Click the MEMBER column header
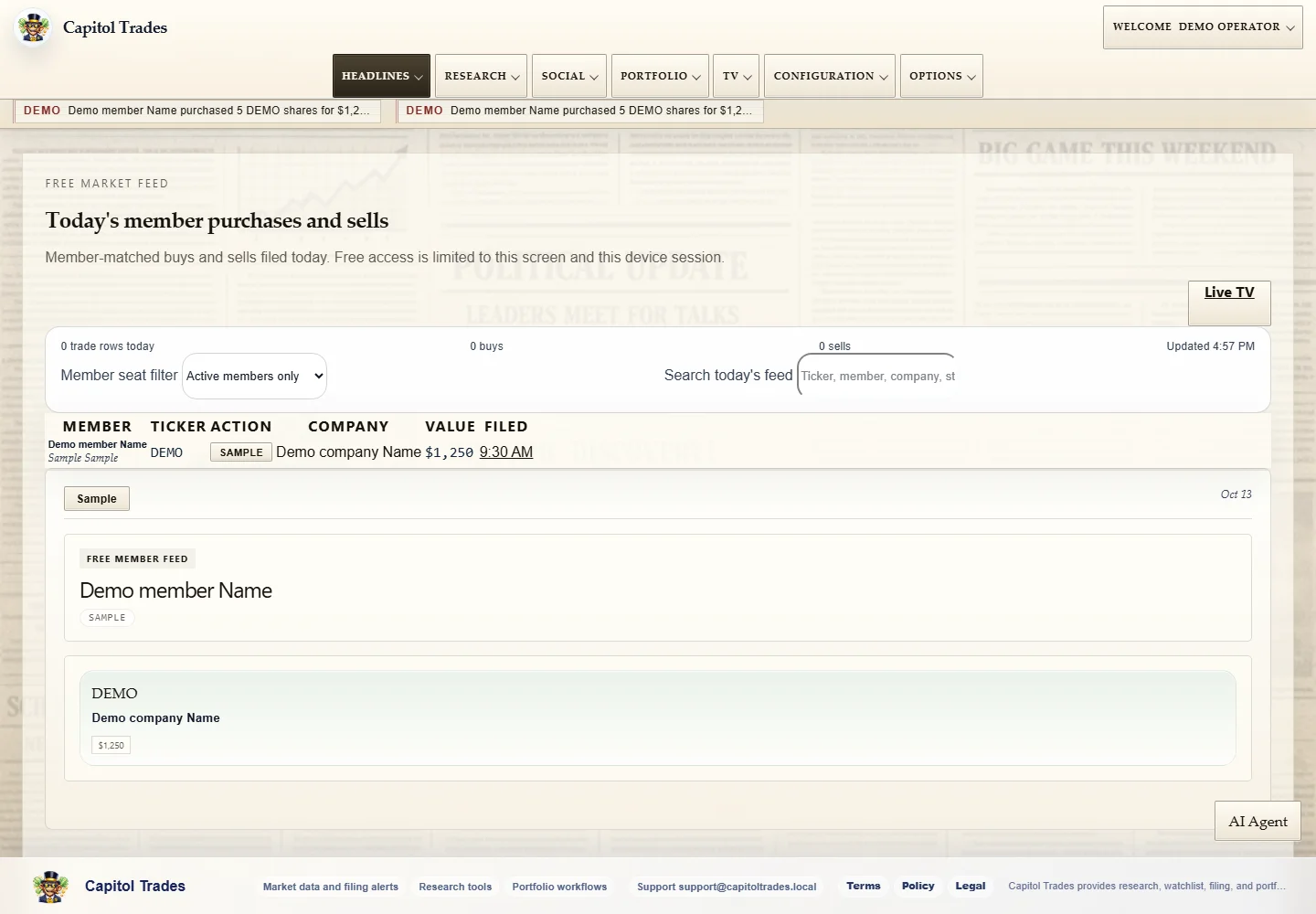 [x=98, y=427]
